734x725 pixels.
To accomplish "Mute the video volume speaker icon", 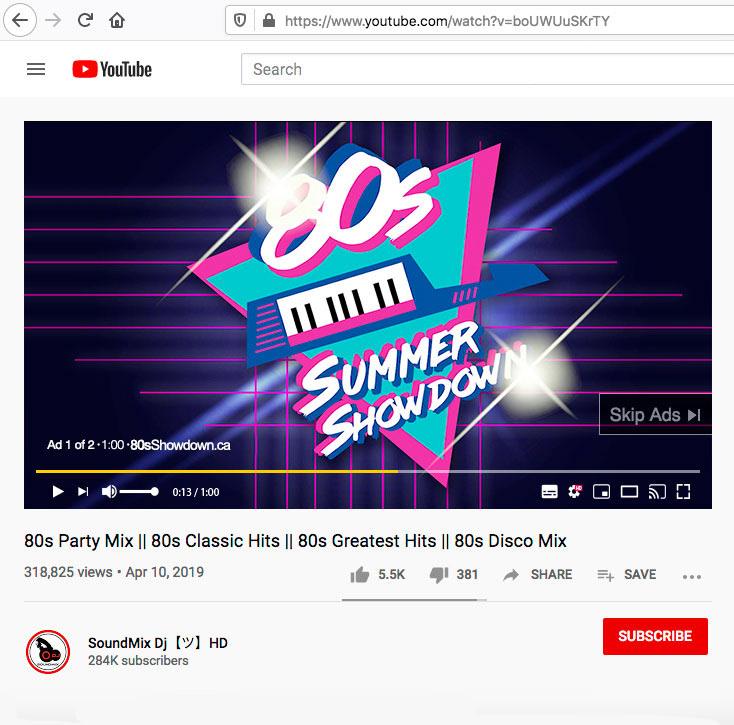I will coord(109,491).
